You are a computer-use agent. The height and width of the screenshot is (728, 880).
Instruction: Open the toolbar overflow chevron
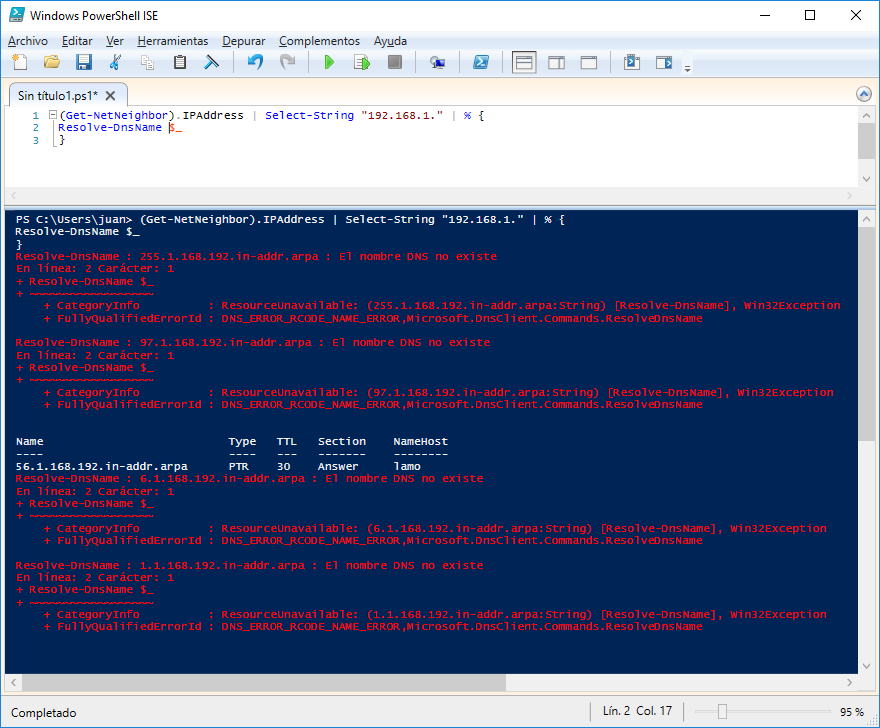686,67
